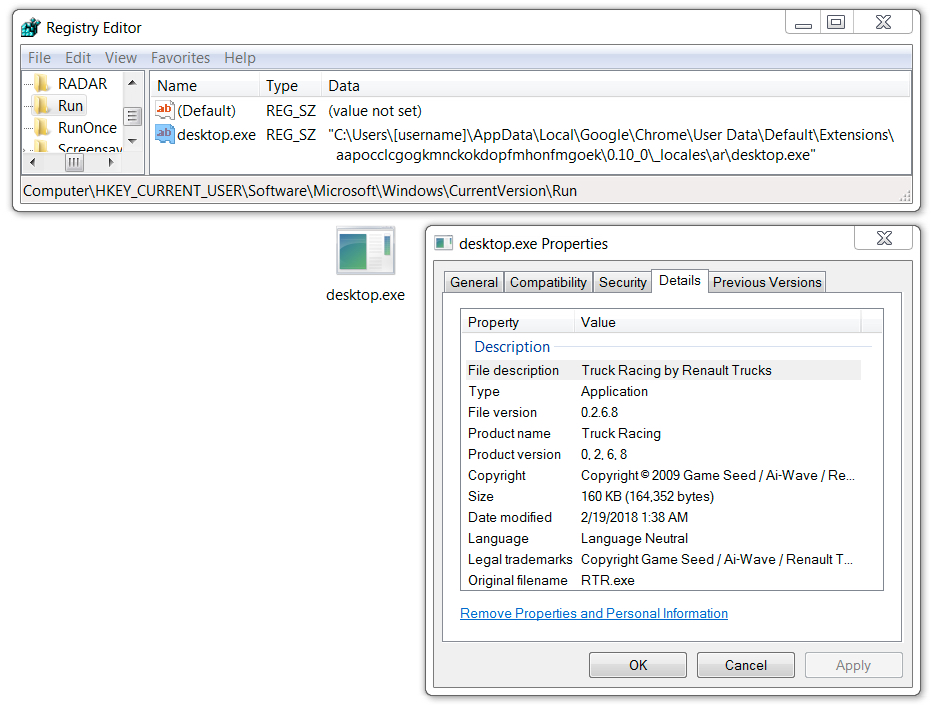Maximize the Registry Editor window
This screenshot has width=932, height=709.
(x=836, y=23)
